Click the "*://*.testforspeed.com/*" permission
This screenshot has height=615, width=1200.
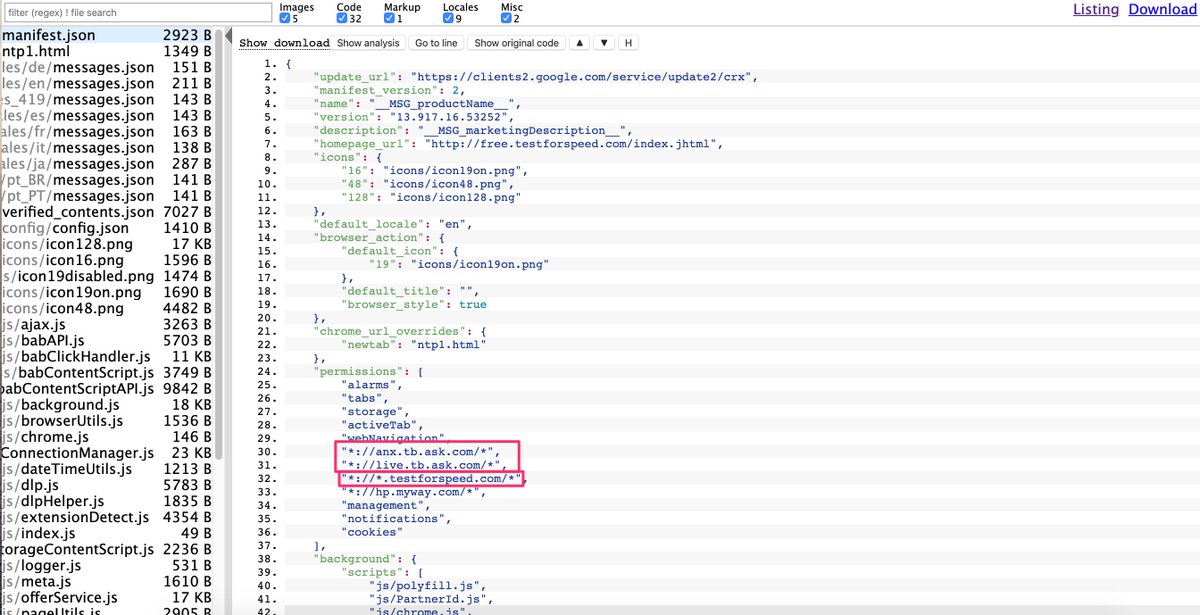pyautogui.click(x=432, y=478)
